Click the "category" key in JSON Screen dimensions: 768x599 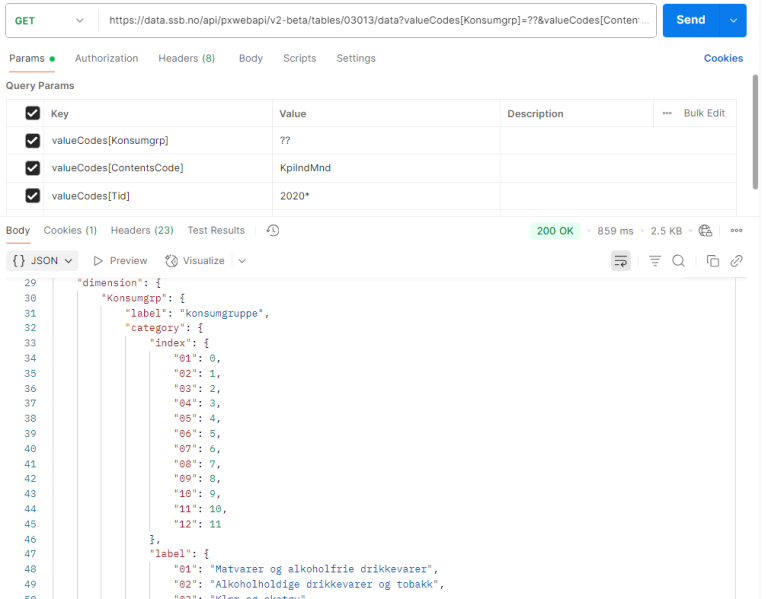click(155, 328)
